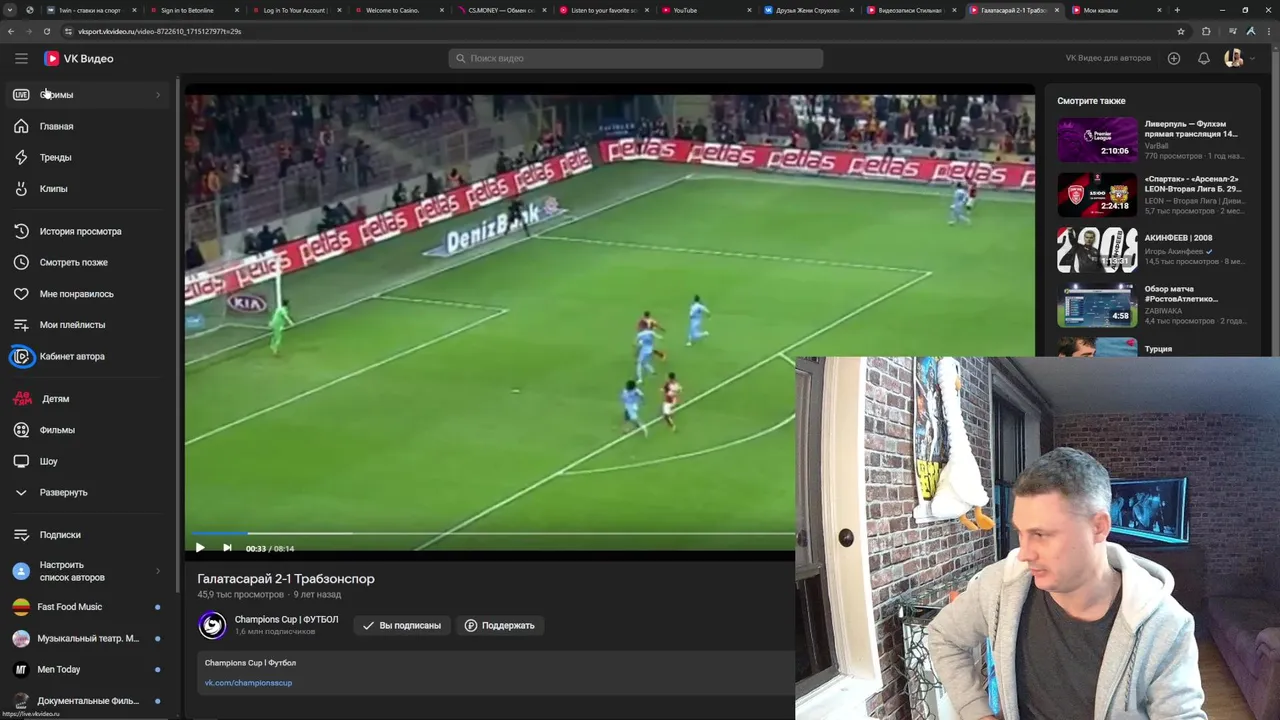Viewport: 1280px width, 720px height.
Task: Open Ливерпуль — Фулхэм recommended video
Action: click(x=1153, y=140)
